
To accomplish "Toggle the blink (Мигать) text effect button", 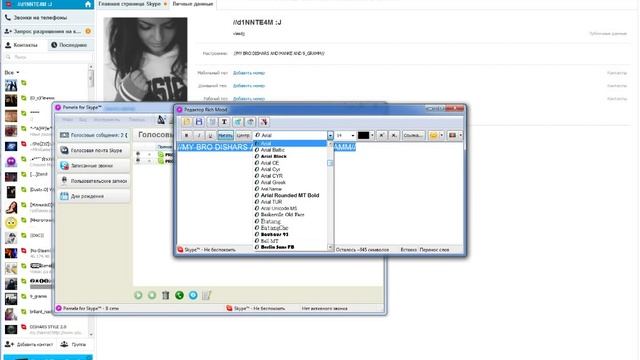I will [225, 136].
